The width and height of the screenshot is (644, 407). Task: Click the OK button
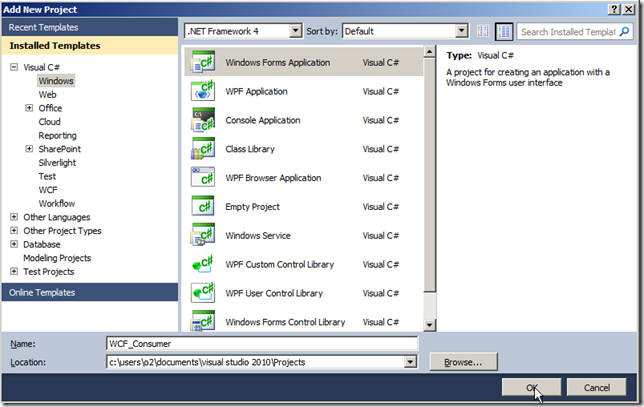531,387
